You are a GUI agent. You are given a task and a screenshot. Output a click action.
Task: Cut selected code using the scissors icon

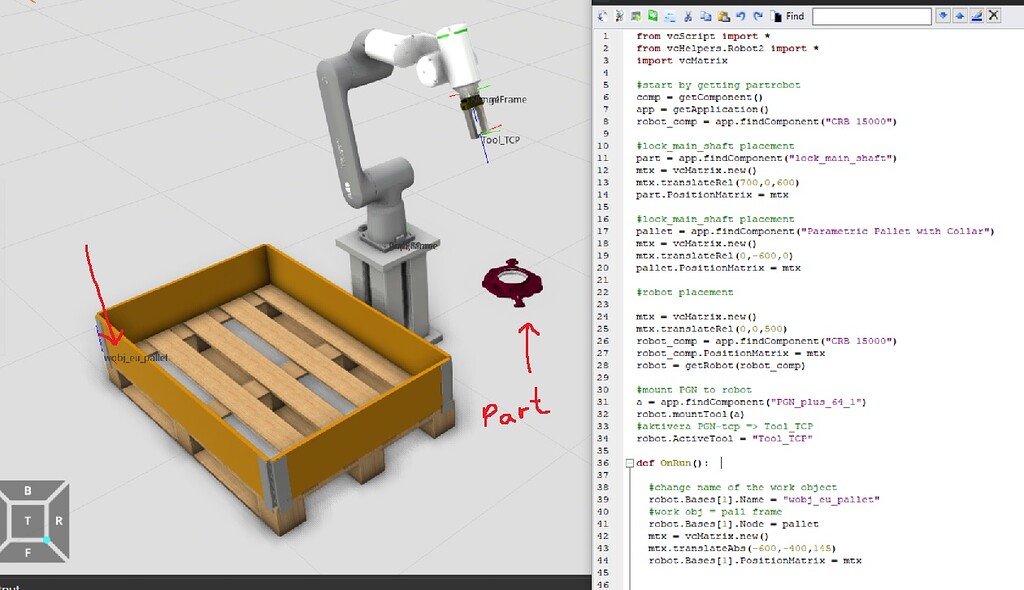click(x=687, y=16)
